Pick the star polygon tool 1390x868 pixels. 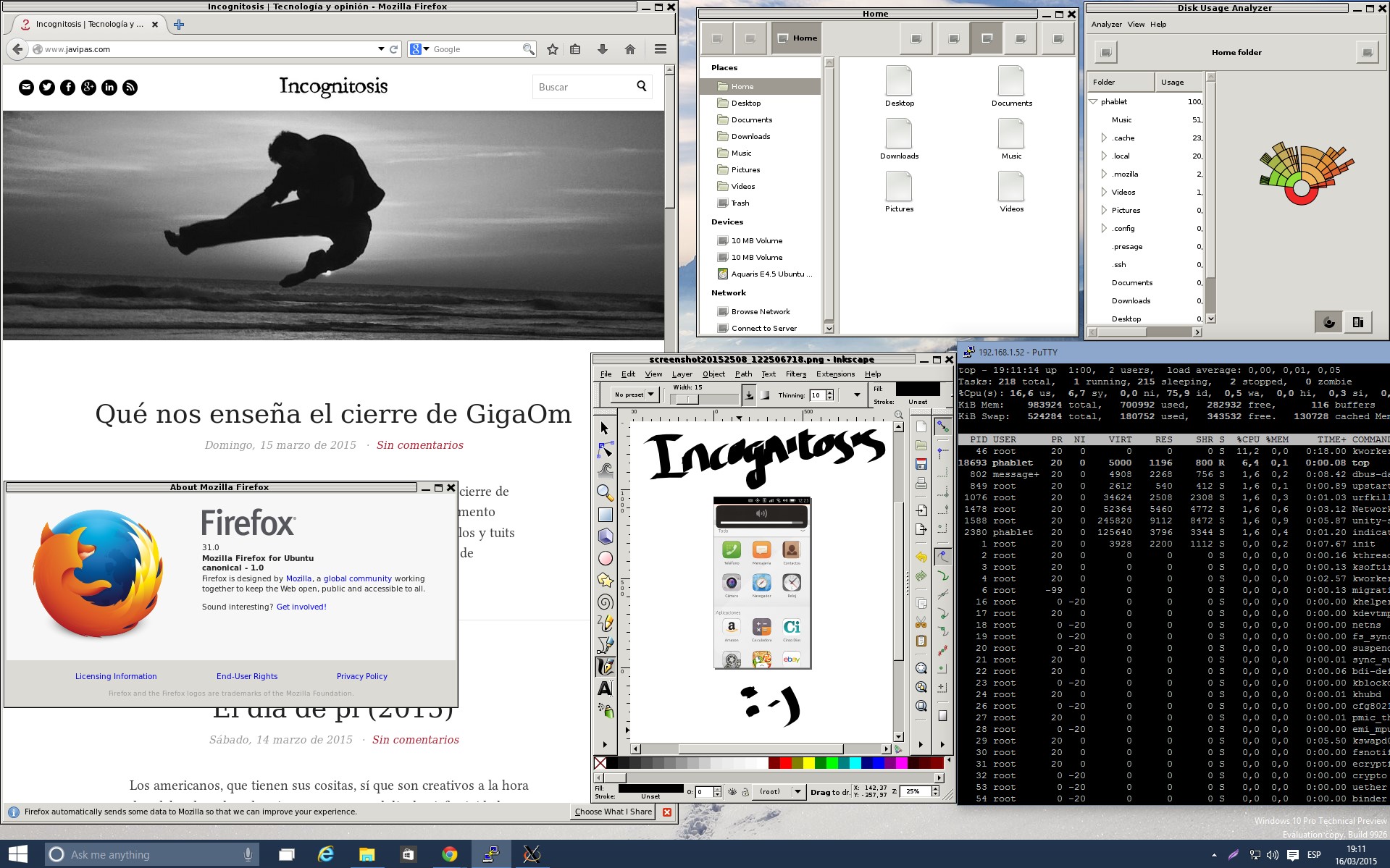(606, 580)
